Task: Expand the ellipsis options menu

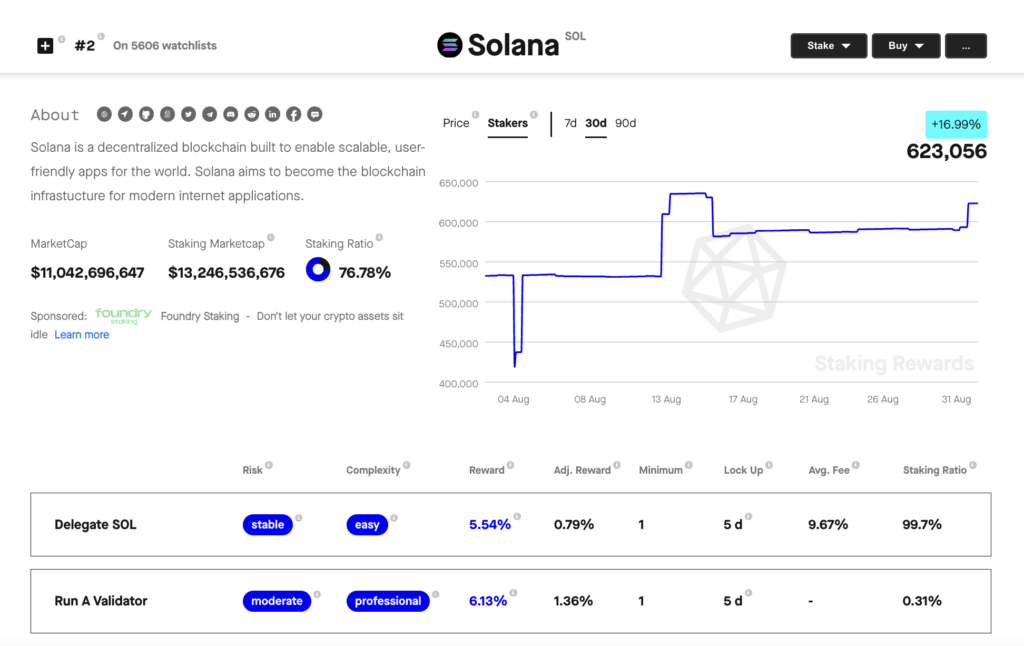Action: [965, 45]
